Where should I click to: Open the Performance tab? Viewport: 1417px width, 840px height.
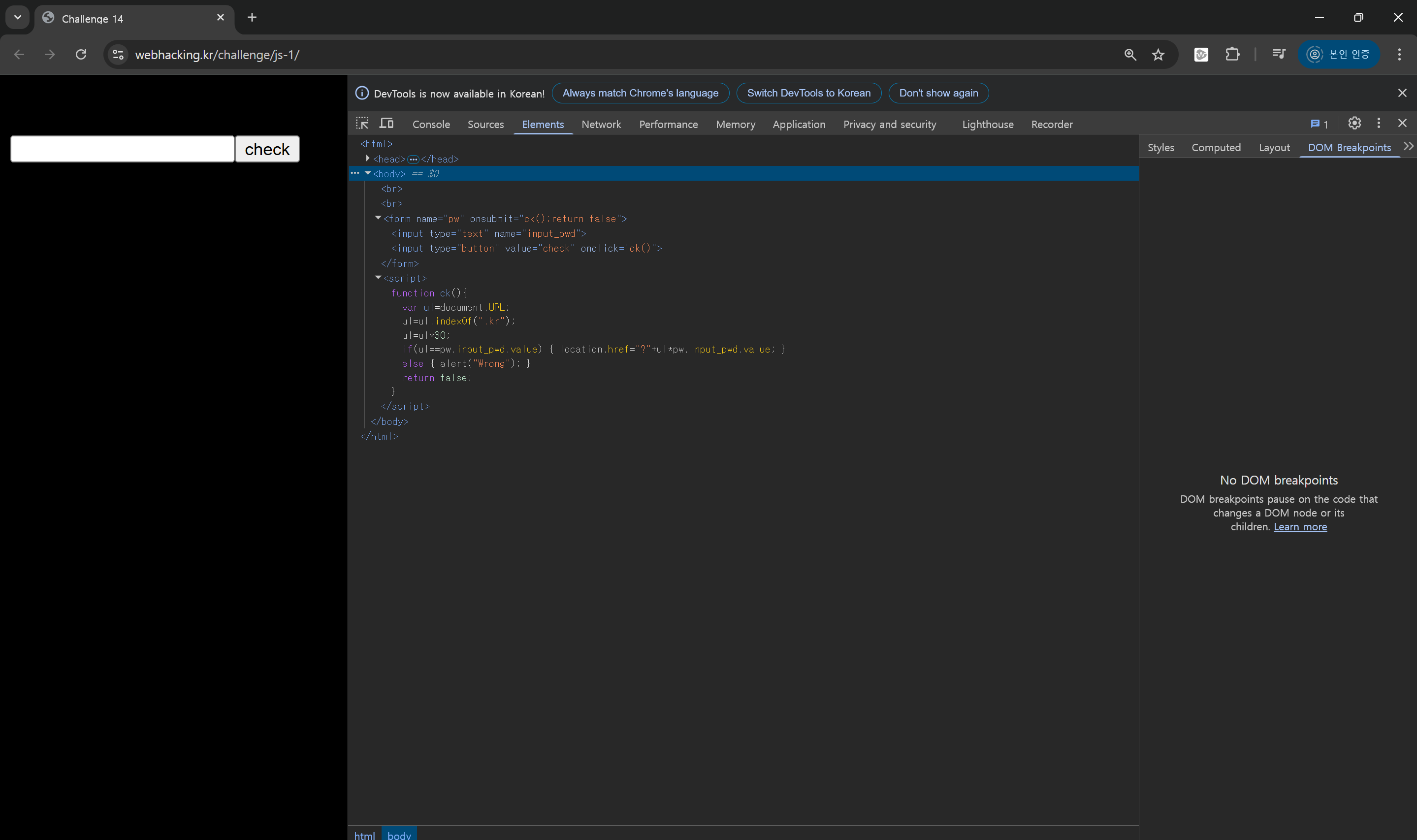pyautogui.click(x=668, y=124)
